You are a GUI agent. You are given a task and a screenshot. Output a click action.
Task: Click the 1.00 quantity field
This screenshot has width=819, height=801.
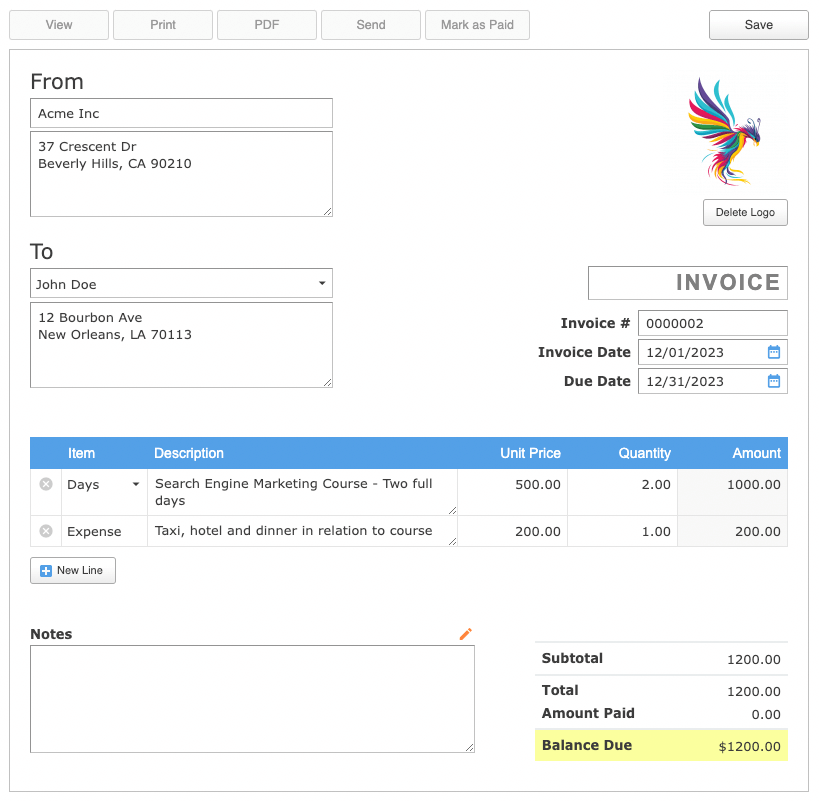[623, 532]
